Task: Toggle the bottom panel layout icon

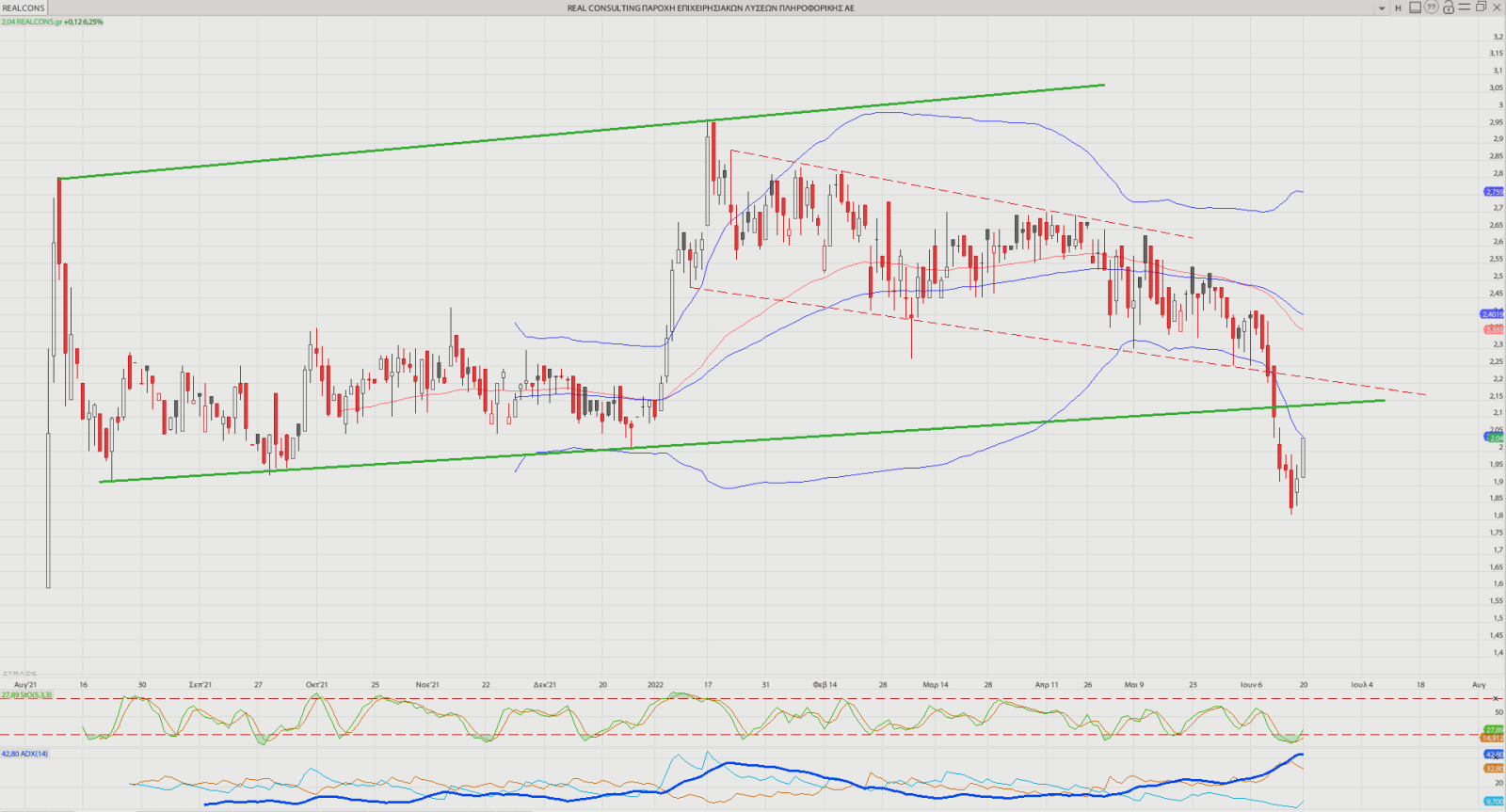Action: [1415, 8]
